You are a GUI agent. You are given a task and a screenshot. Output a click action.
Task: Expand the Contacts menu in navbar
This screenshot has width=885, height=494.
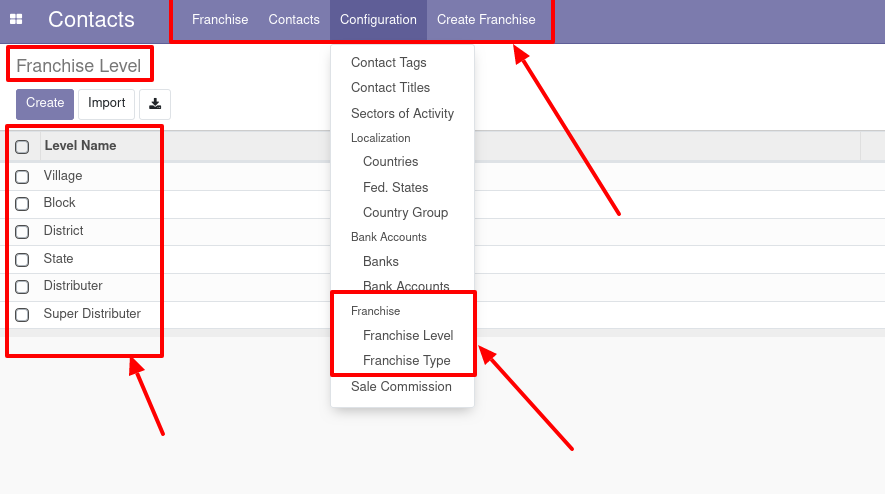(x=294, y=19)
